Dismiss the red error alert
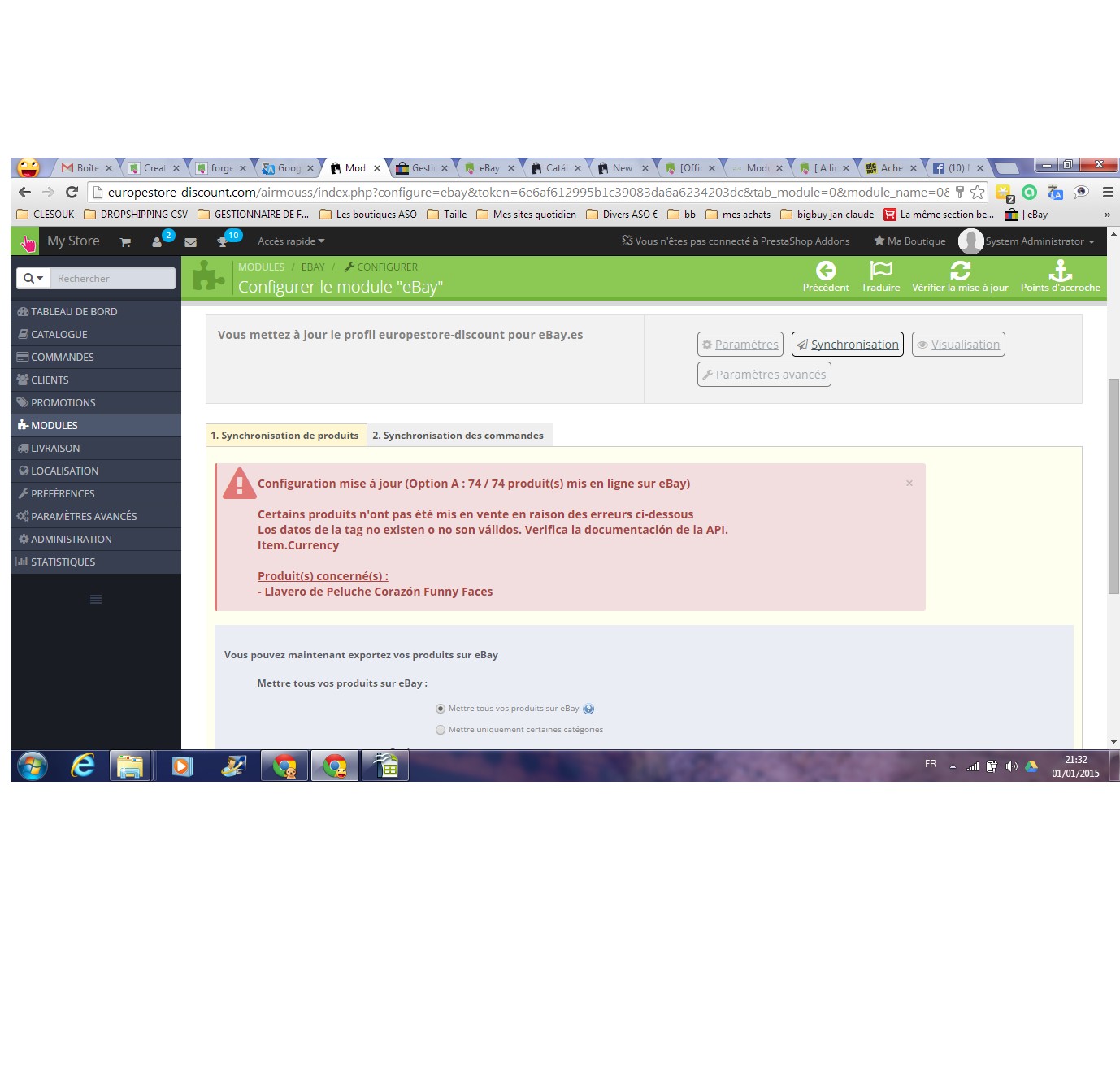Viewport: 1120px width, 1067px height. click(x=909, y=484)
